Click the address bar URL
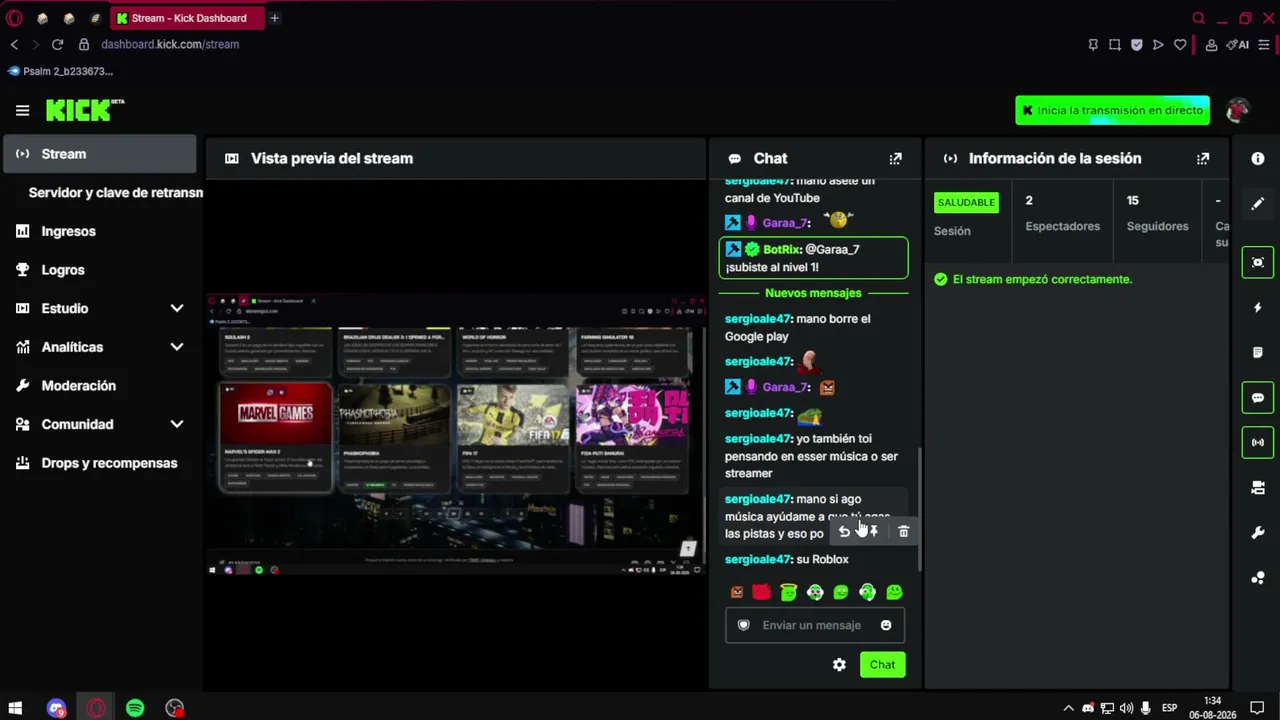The width and height of the screenshot is (1280, 720). point(170,44)
